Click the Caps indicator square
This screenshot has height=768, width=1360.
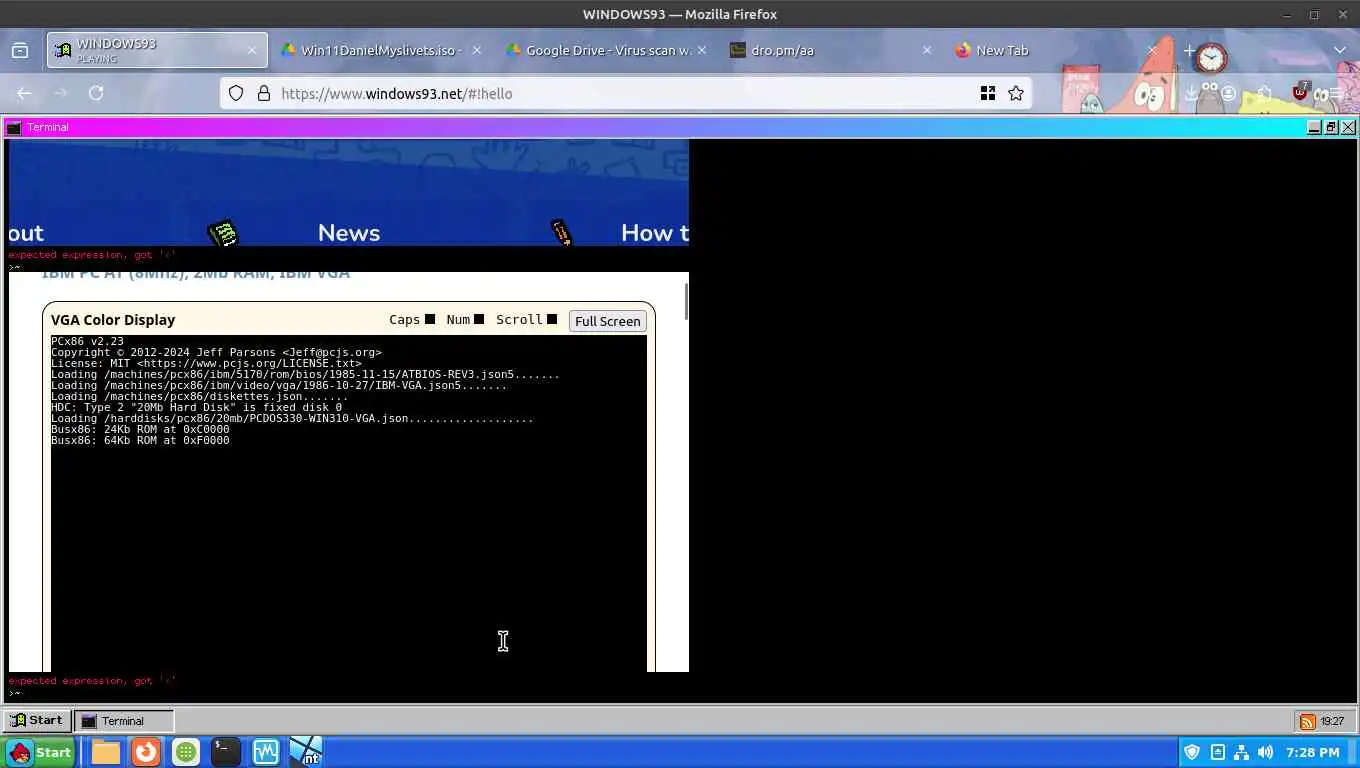[430, 319]
